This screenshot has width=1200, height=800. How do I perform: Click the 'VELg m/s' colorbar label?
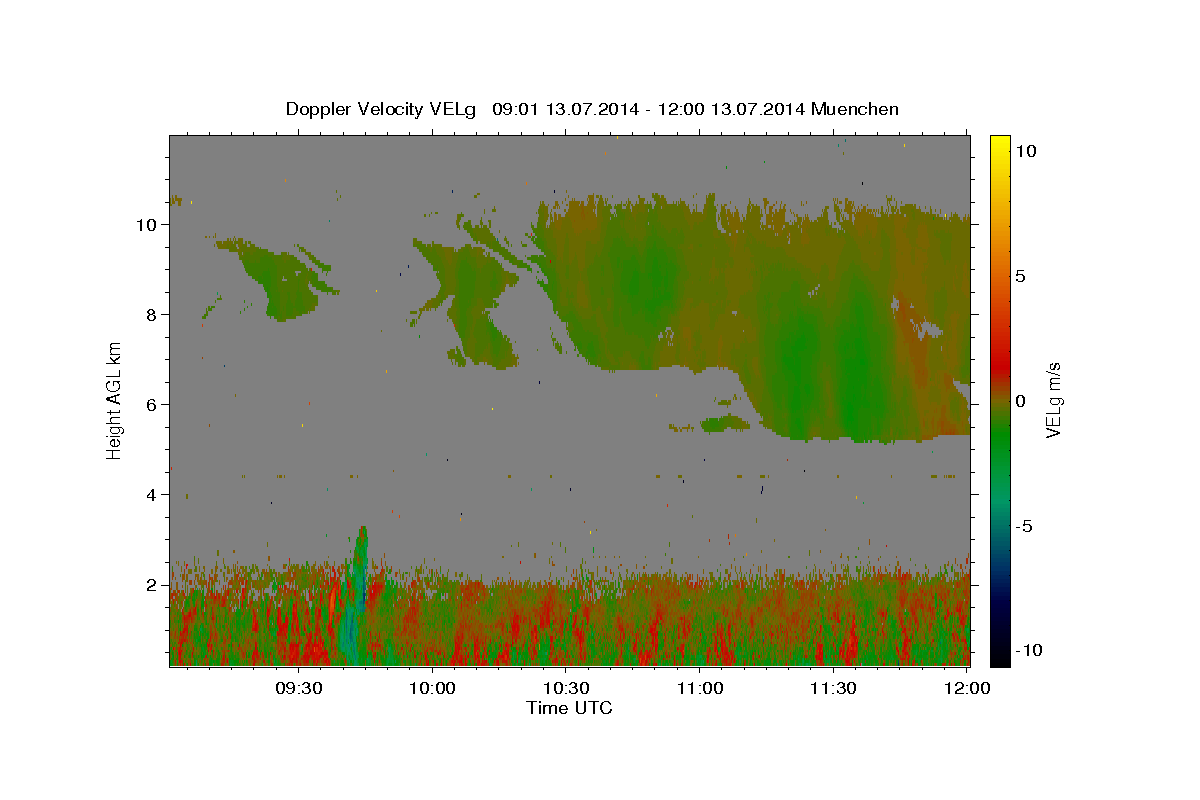[1053, 400]
